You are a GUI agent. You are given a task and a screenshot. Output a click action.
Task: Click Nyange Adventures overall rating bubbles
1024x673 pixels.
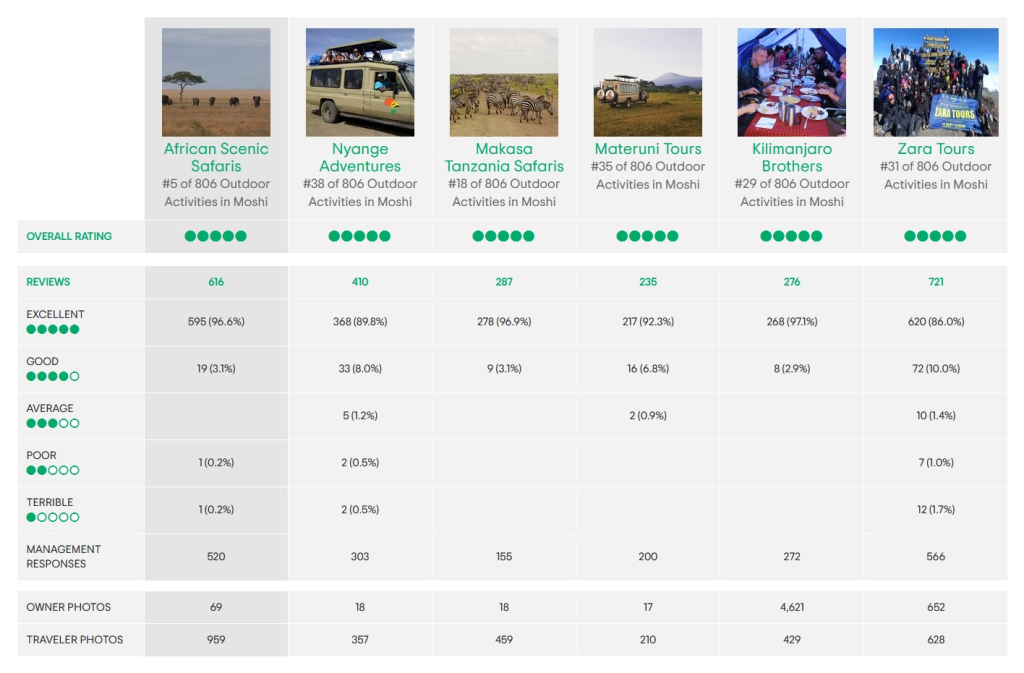click(359, 236)
